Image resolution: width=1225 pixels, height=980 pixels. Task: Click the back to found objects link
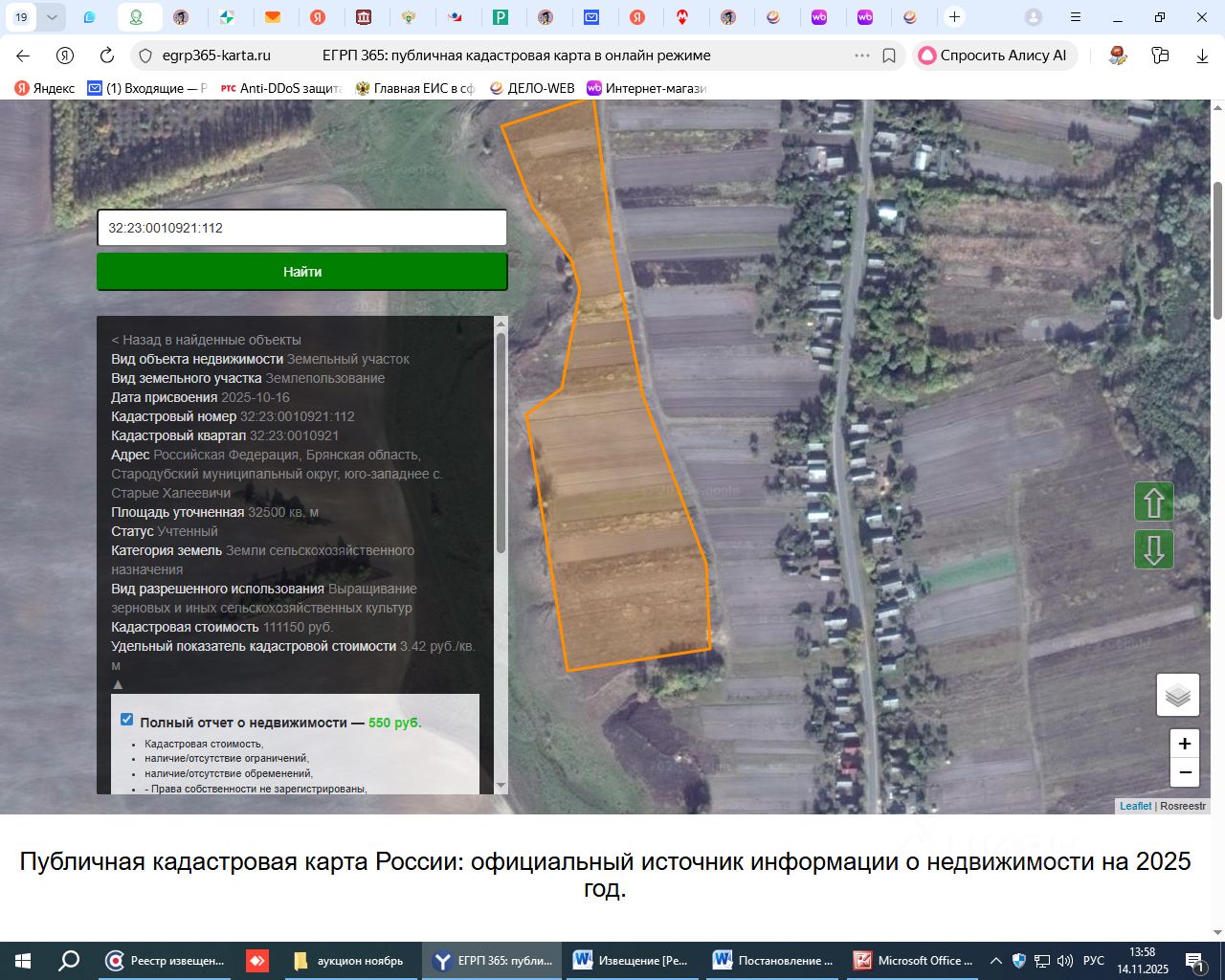(206, 340)
